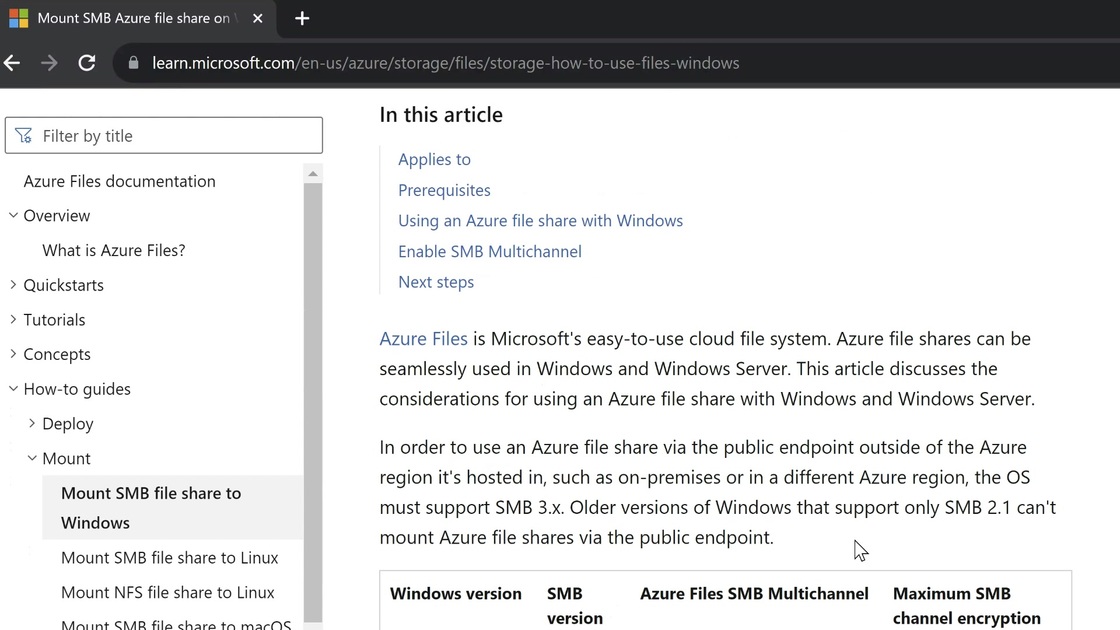Expand the Quickstarts section
Screen dimensions: 1120x630
pyautogui.click(x=14, y=285)
